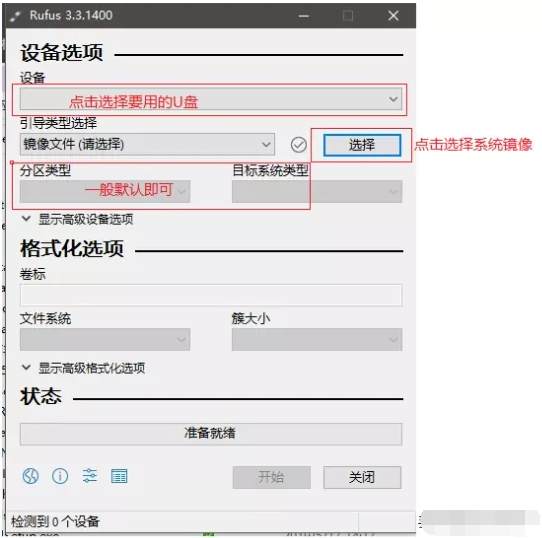Open the 目标系统类型 dropdown

(x=317, y=191)
